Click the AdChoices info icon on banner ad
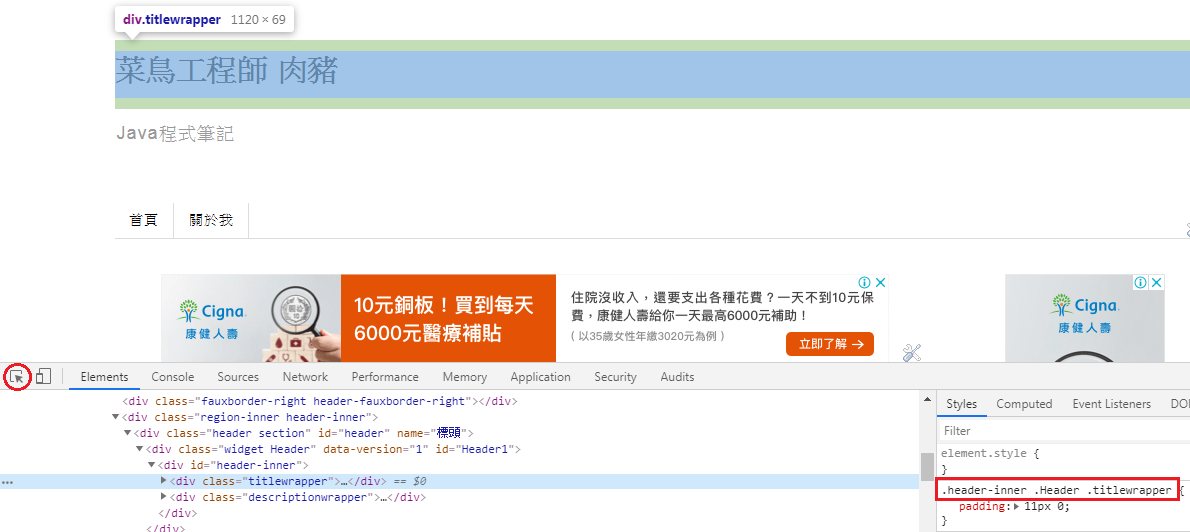This screenshot has height=532, width=1190. tap(864, 283)
